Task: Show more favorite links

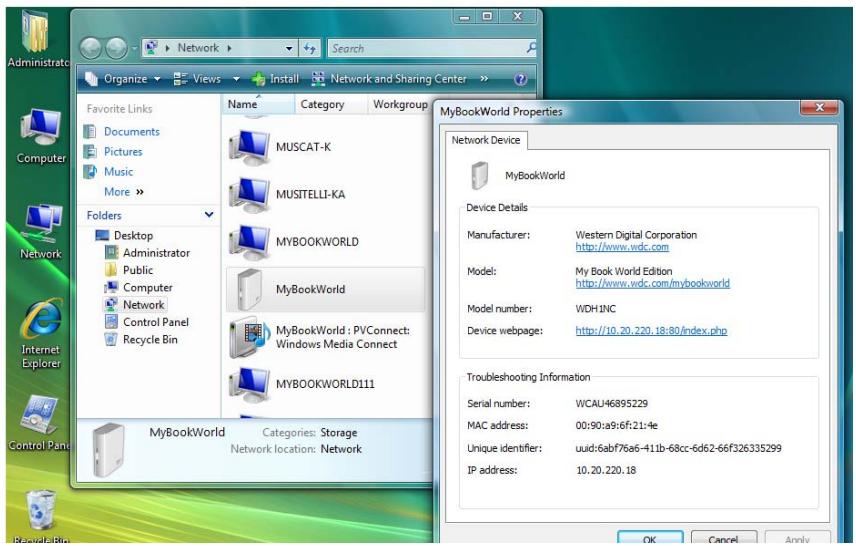Action: point(124,192)
